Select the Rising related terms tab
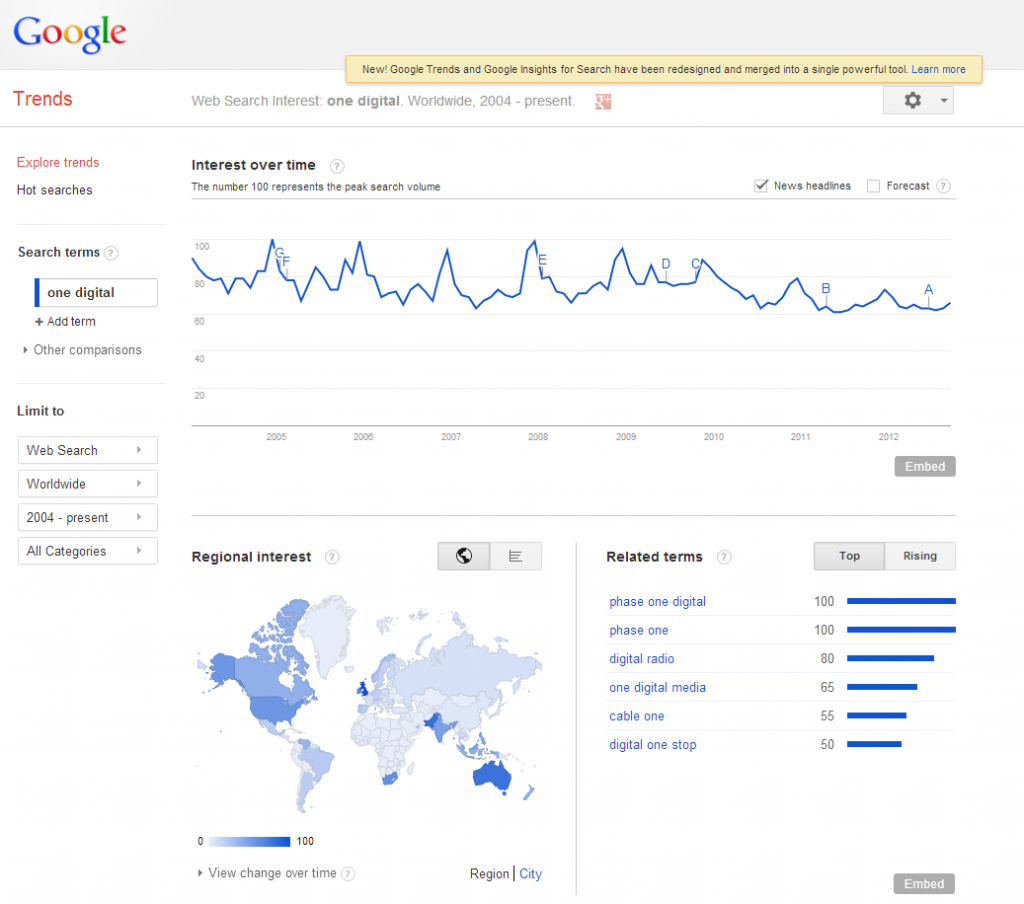The image size is (1024, 904). click(920, 556)
